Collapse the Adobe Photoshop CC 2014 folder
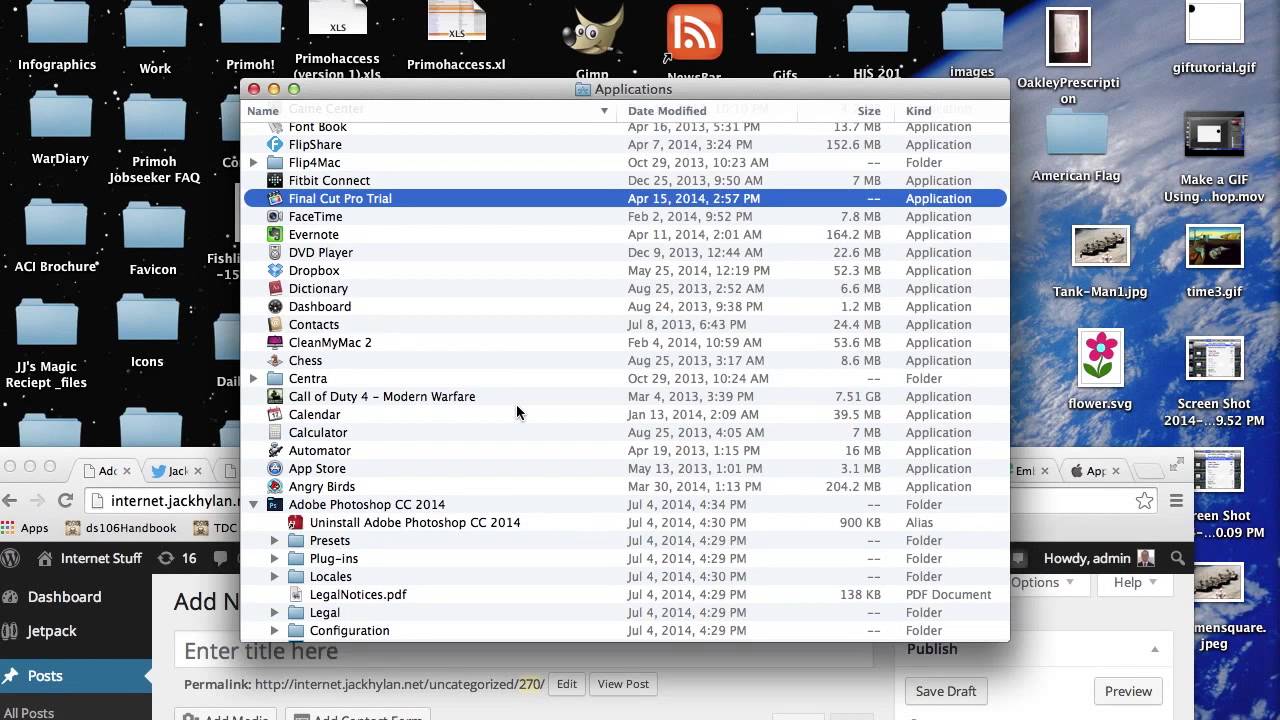The image size is (1280, 720). [254, 504]
